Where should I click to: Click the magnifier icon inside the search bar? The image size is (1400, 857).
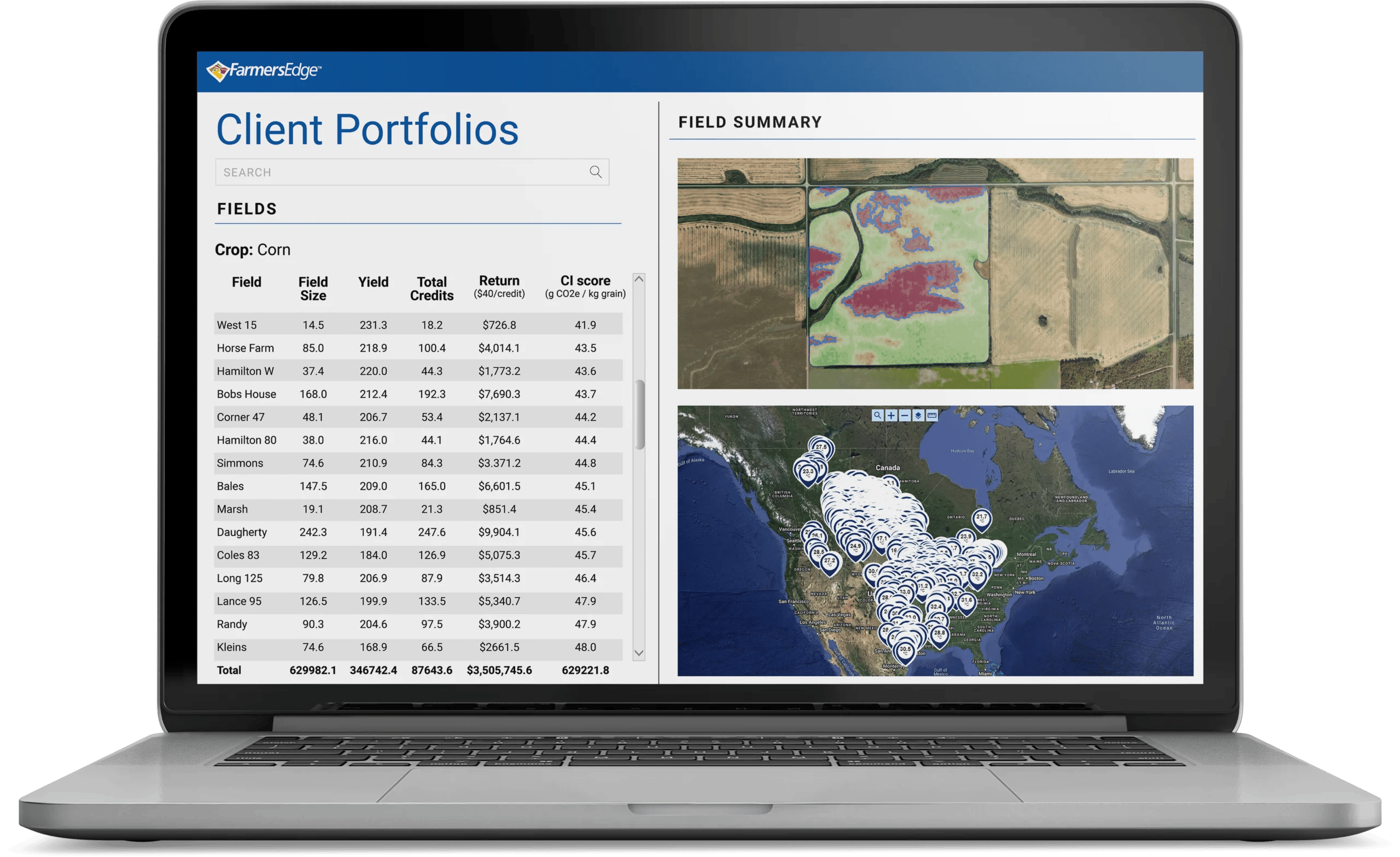coord(596,172)
